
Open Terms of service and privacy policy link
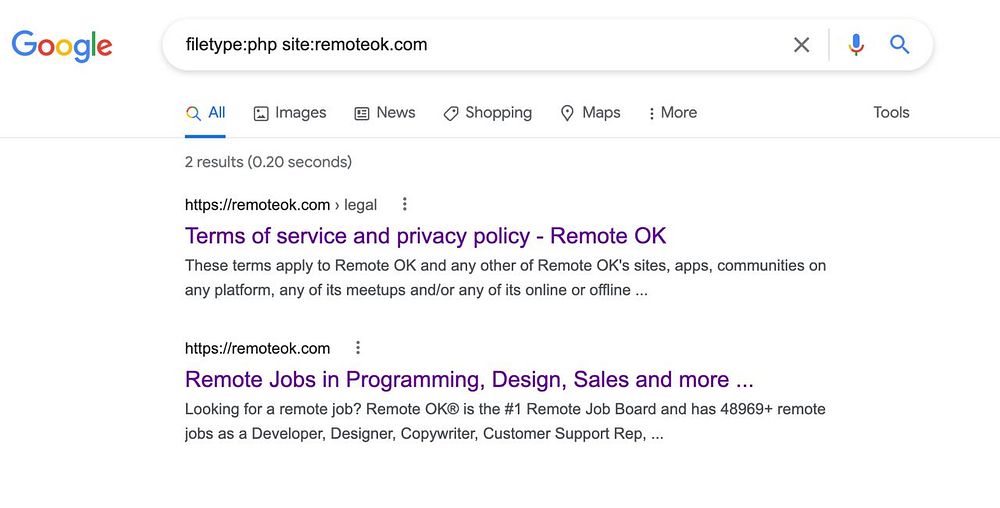425,236
